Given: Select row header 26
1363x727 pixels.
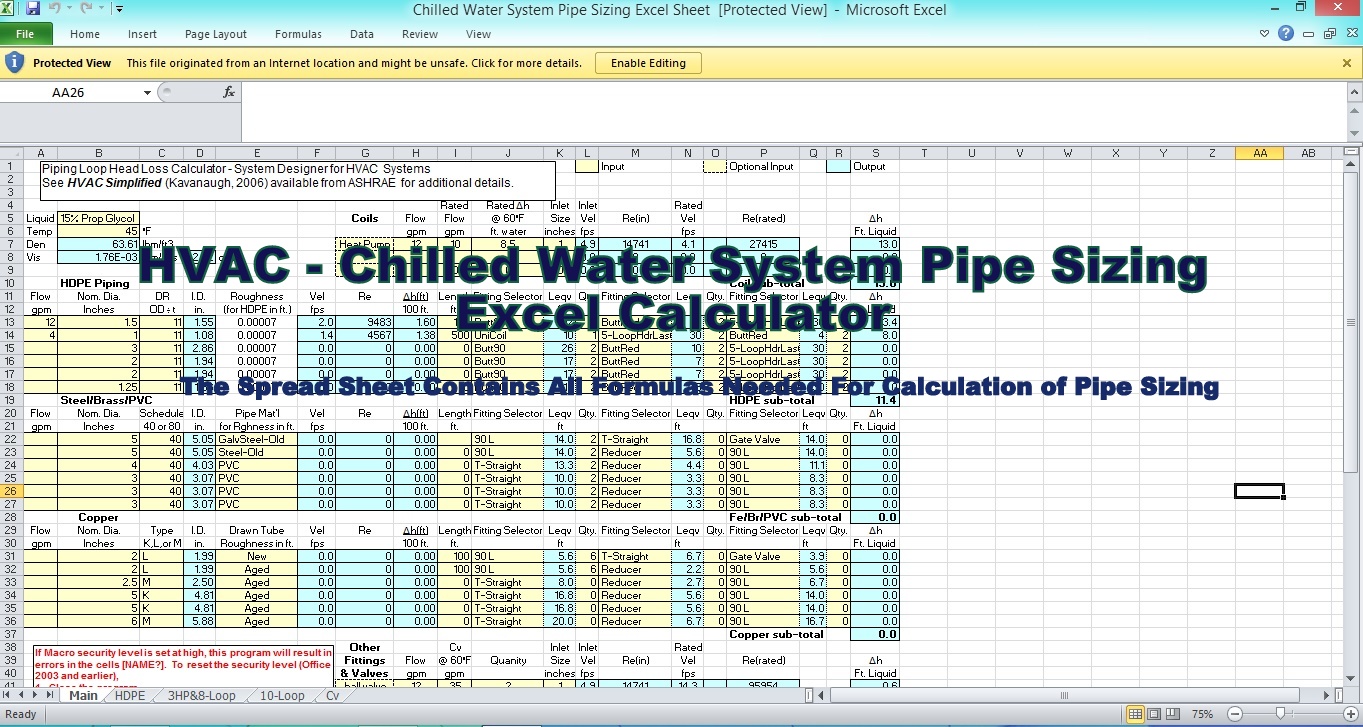Looking at the screenshot, I should [x=11, y=491].
